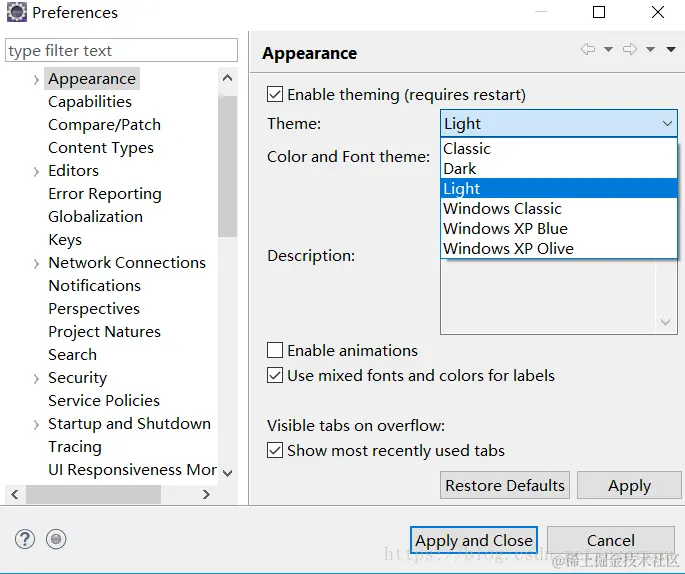The image size is (685, 574).
Task: Select Network Connections in the tree
Action: (127, 263)
